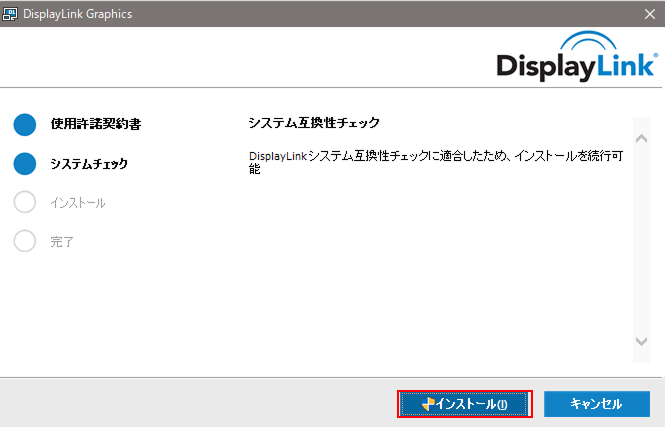Click the filled circle beside 使用許諾契約書
Screen dimensions: 665x427
tap(25, 124)
